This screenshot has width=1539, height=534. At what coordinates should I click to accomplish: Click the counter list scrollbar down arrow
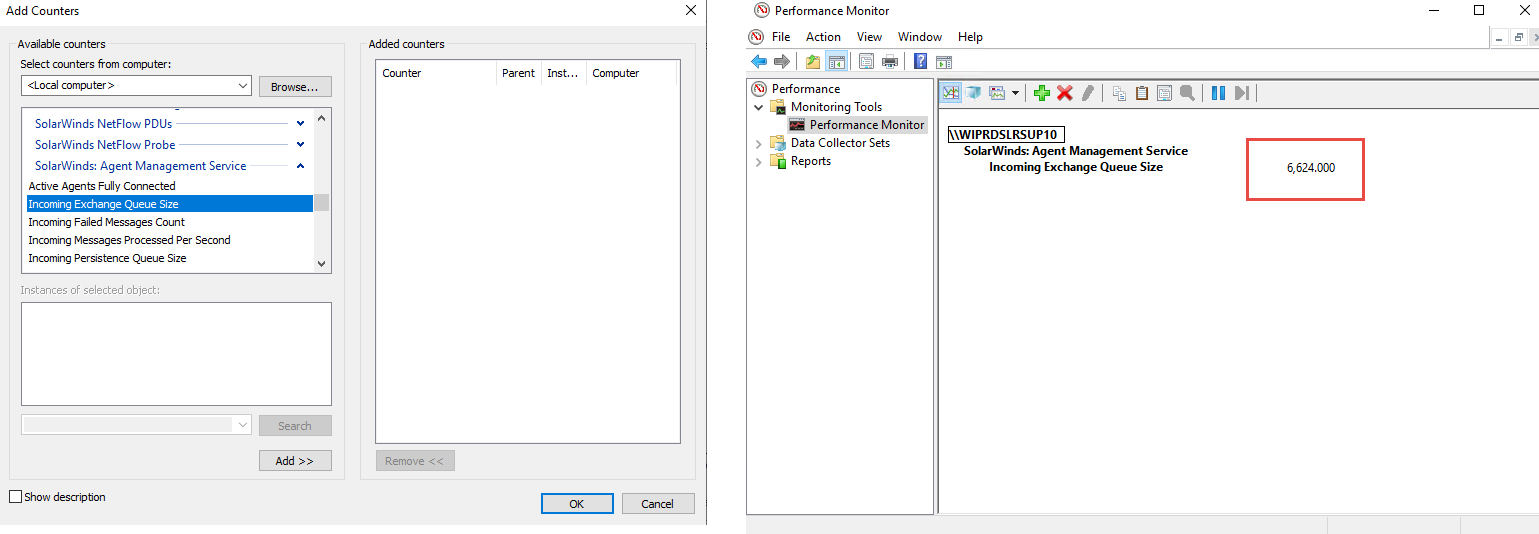tap(321, 263)
